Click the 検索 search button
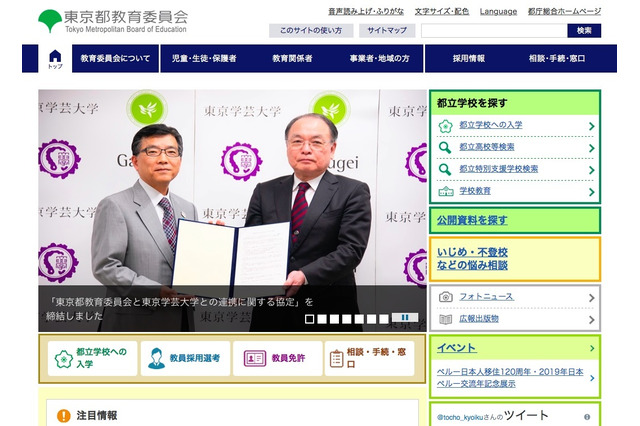 click(584, 31)
